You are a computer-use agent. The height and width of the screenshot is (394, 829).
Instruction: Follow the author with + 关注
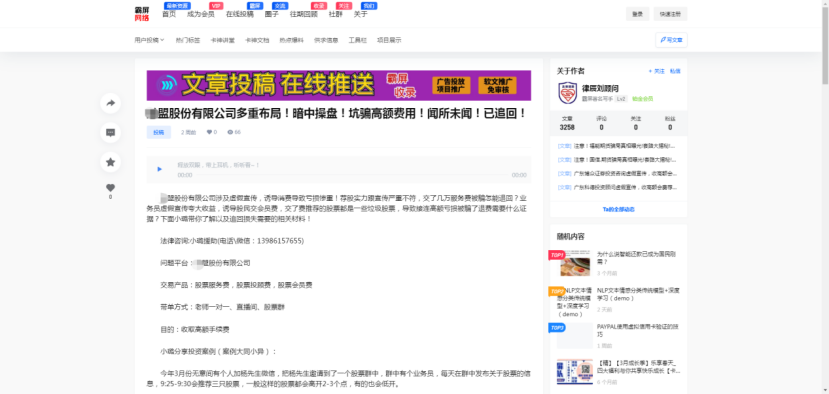tap(657, 71)
